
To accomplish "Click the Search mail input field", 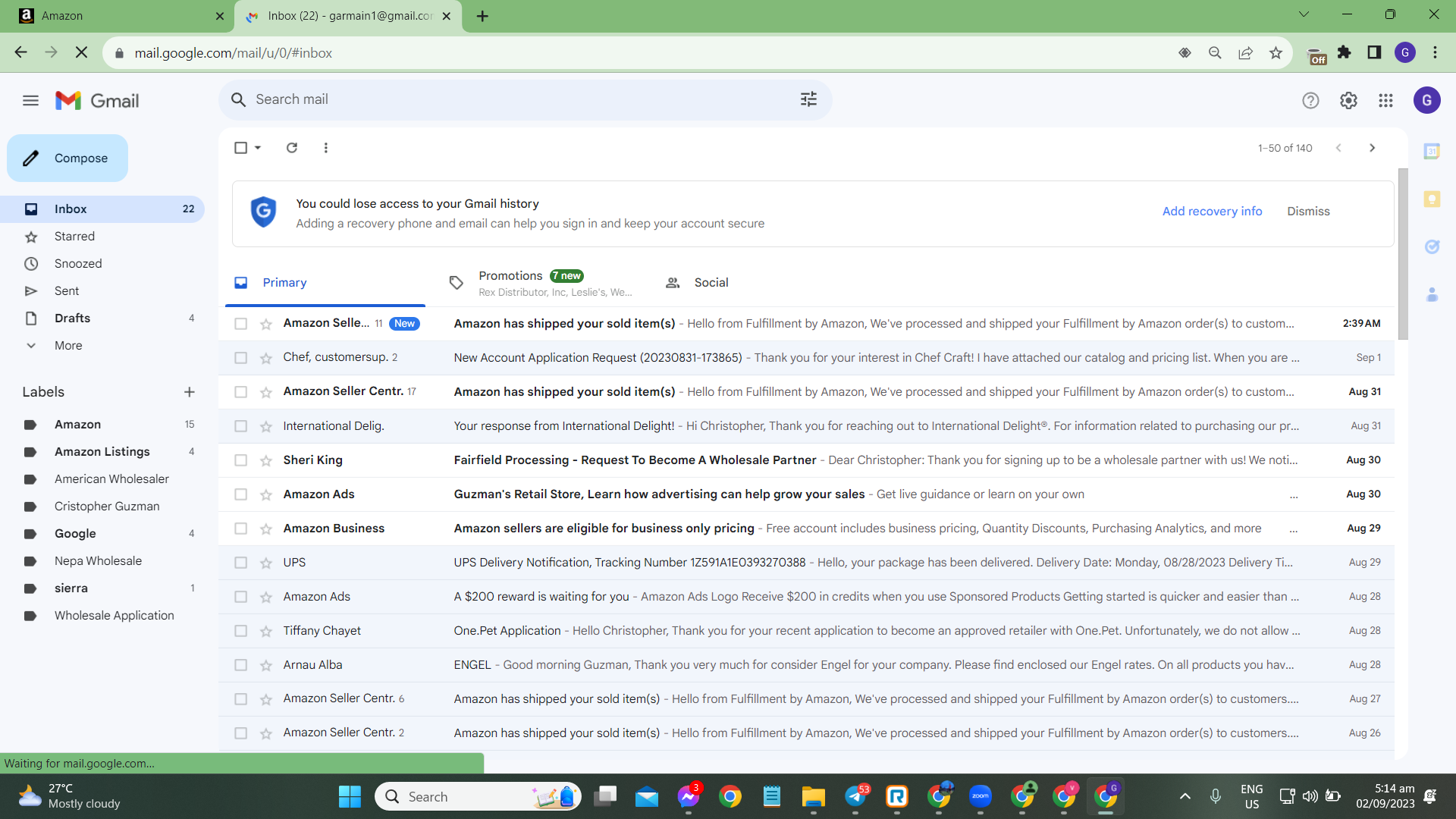I will tap(523, 99).
